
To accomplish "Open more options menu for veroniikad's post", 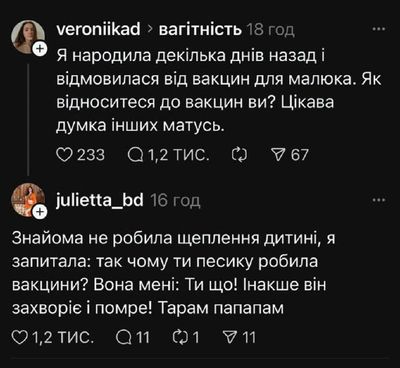I will [379, 29].
